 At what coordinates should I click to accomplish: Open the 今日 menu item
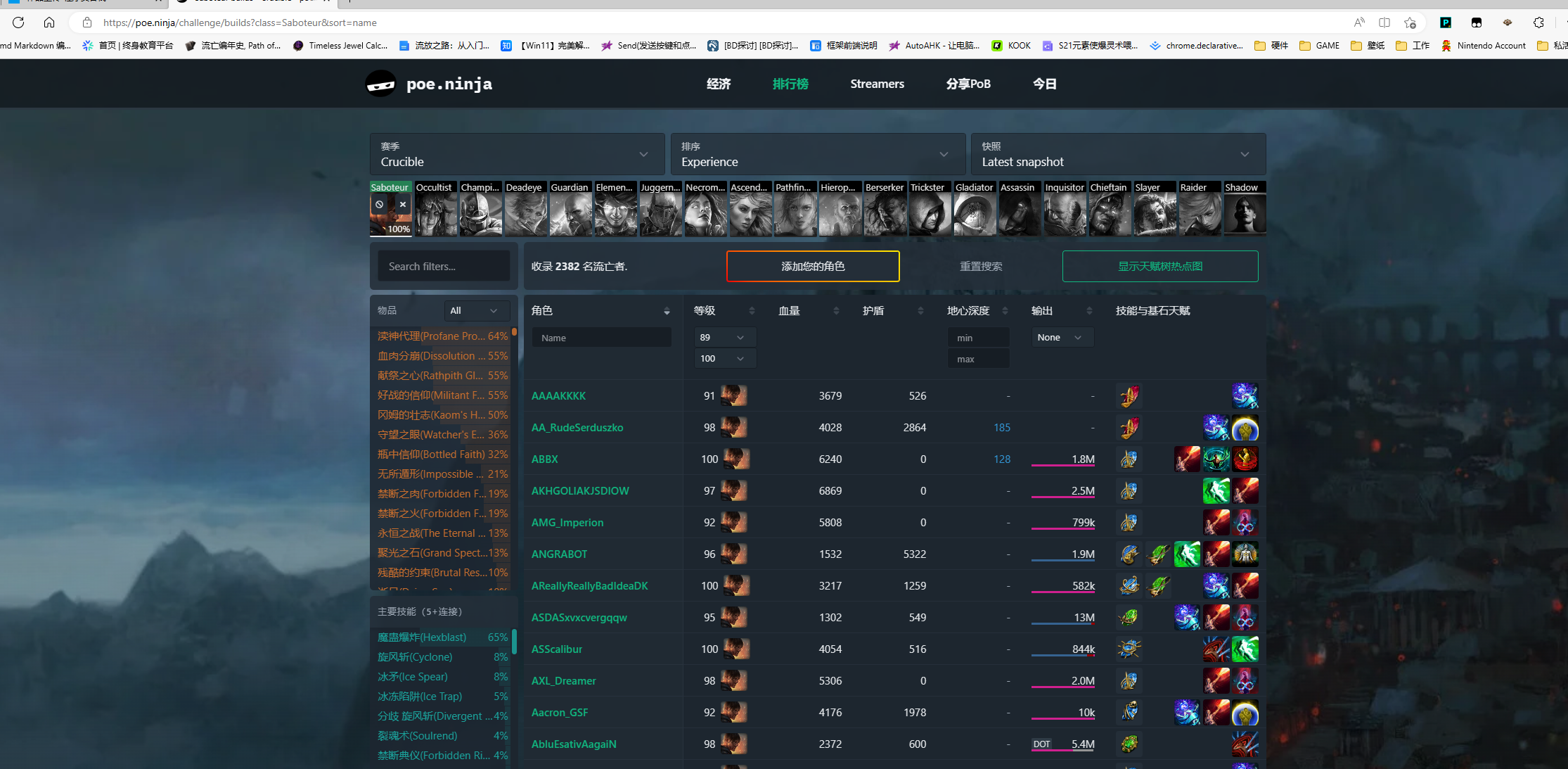1044,84
